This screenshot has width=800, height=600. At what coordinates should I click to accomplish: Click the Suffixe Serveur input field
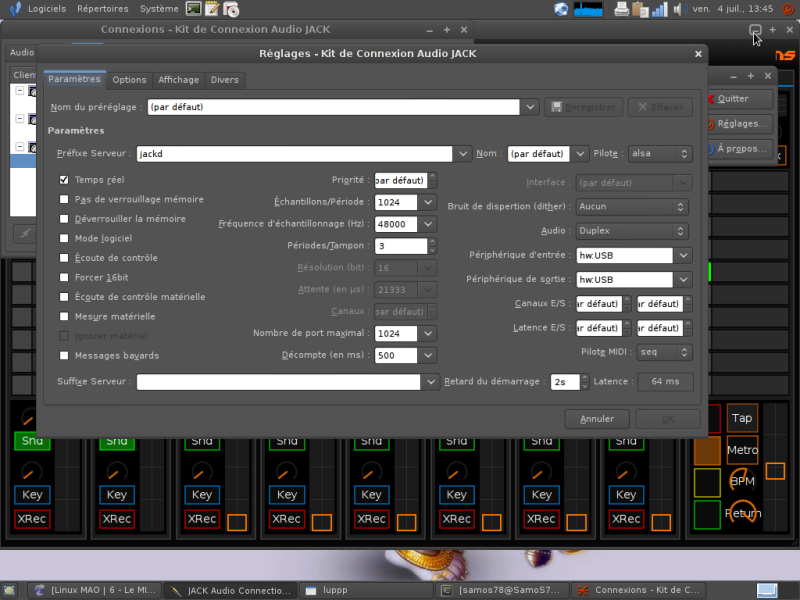tap(278, 382)
